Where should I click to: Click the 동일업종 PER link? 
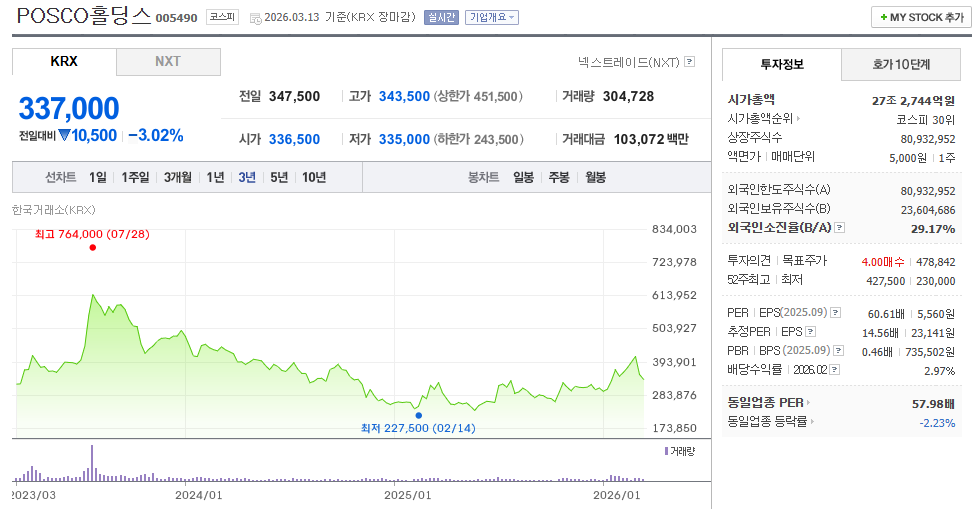766,403
